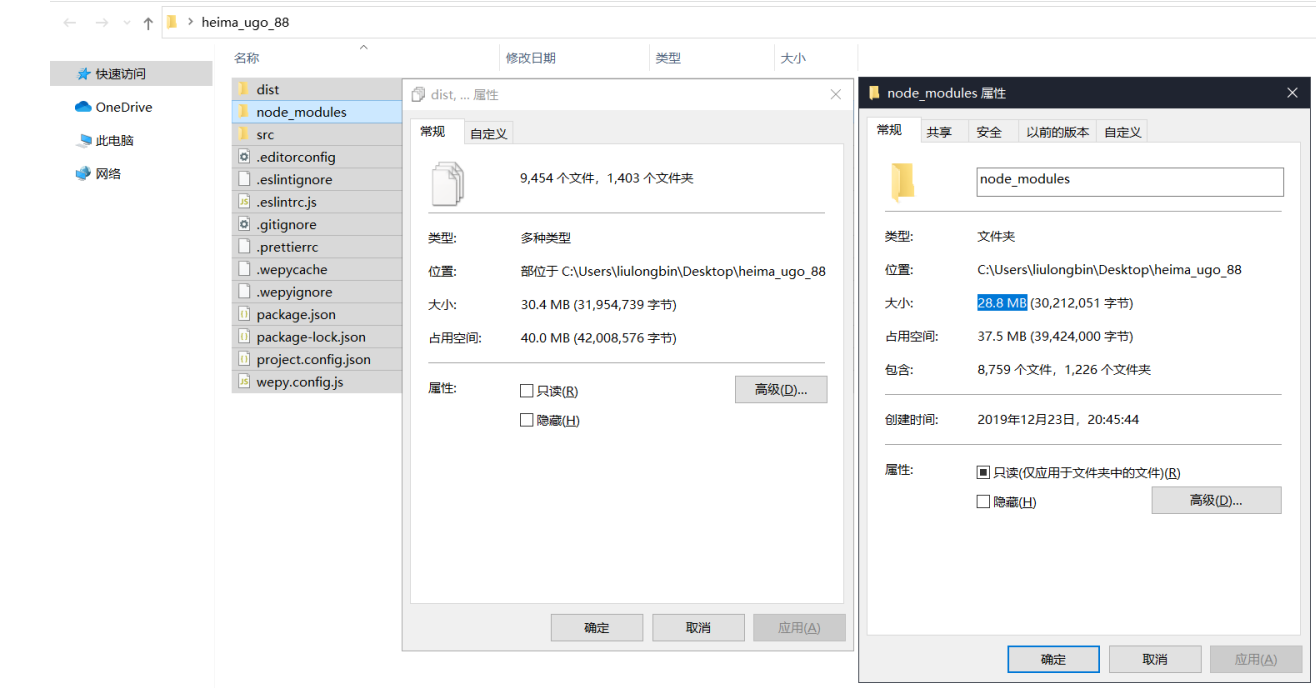Click highlighted 28.8 MB size value
Screen dimensions: 1316x688
pyautogui.click(x=1002, y=303)
